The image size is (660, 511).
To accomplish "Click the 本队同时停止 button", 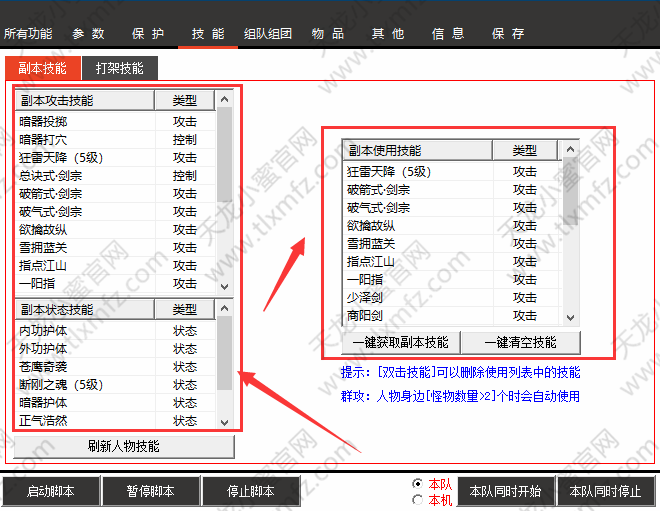I will point(606,491).
